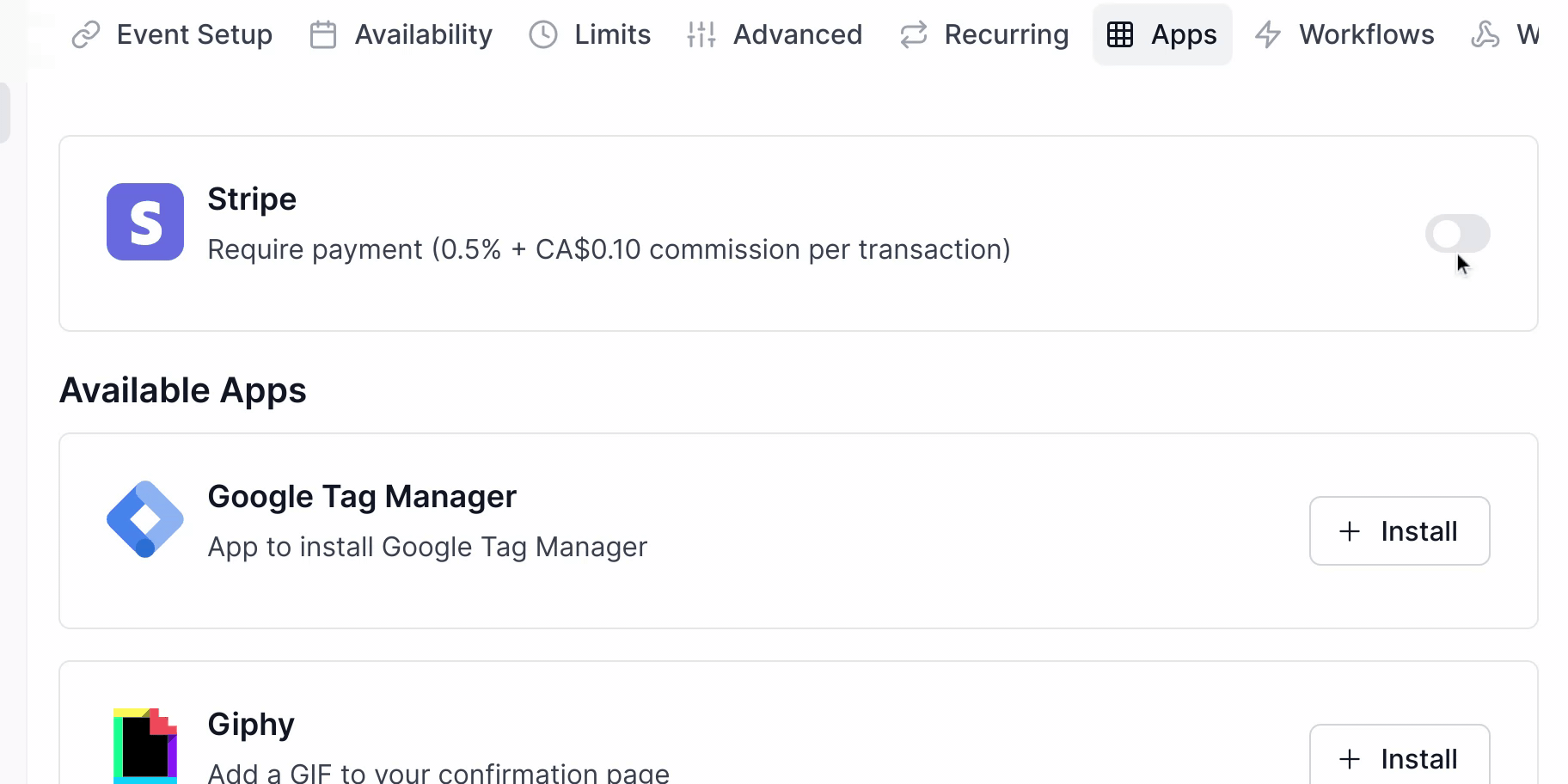Click the clock icon beside Limits

click(543, 34)
